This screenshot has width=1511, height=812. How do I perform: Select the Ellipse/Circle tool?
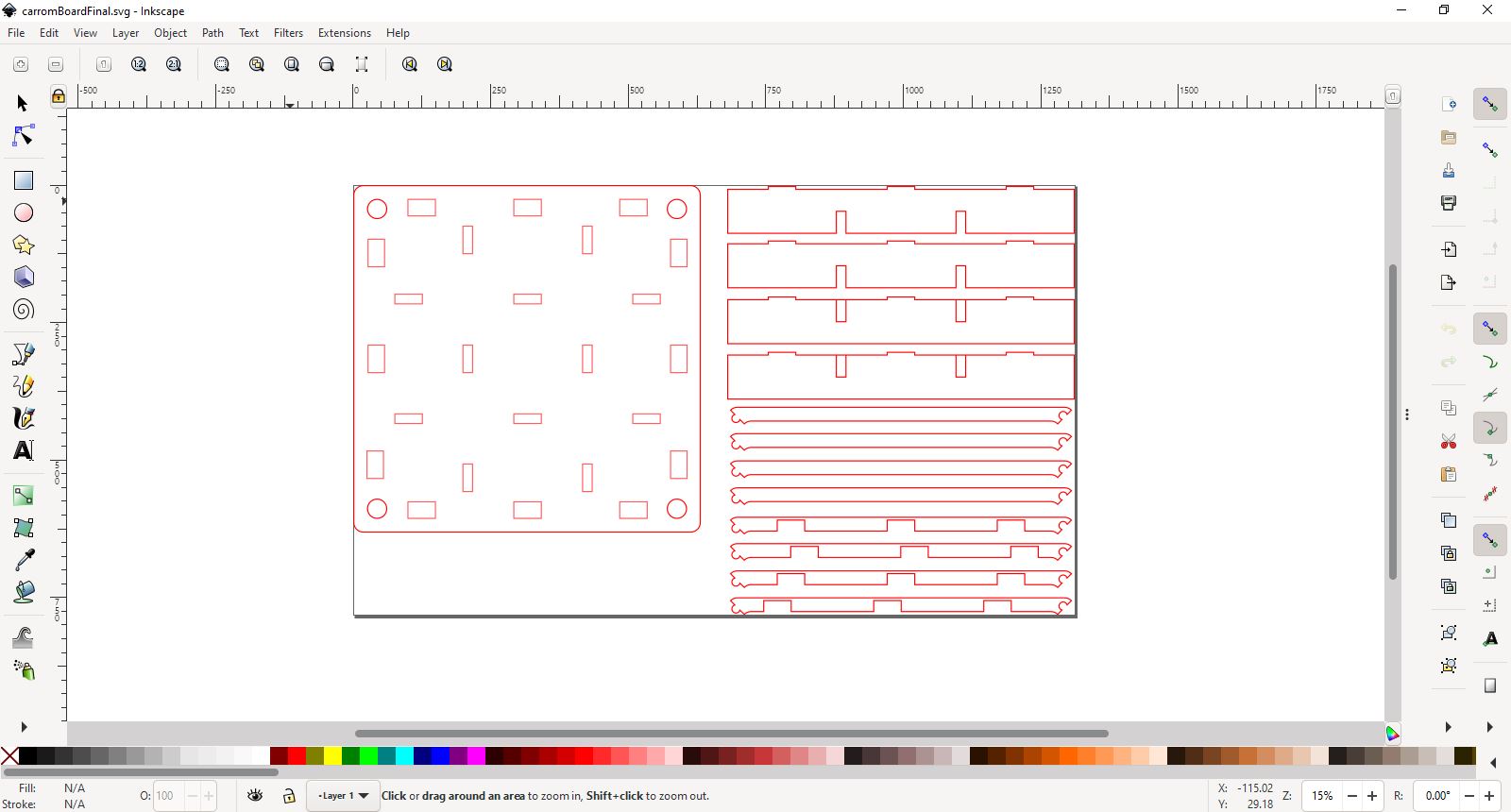point(23,212)
